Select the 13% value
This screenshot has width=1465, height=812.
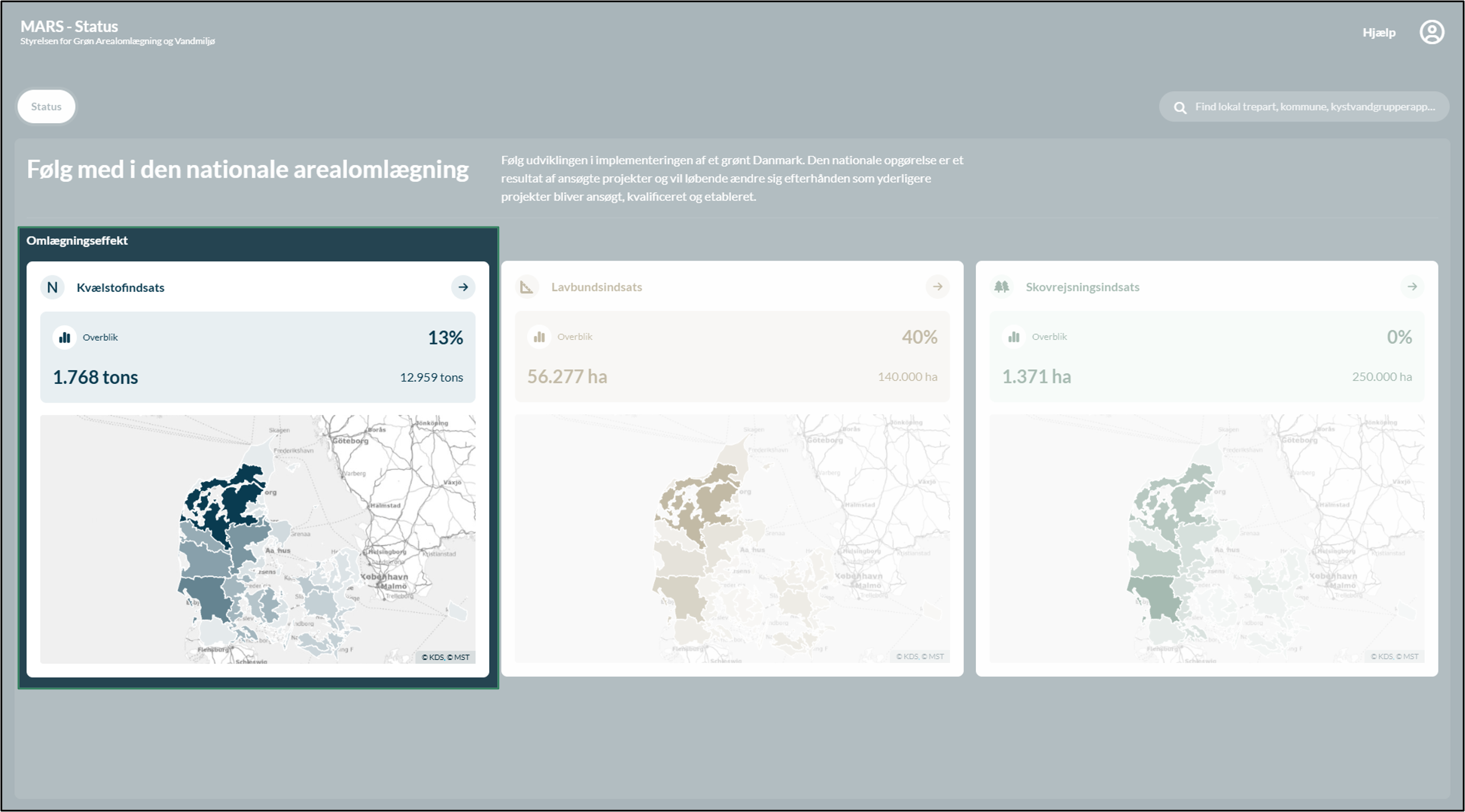tap(445, 337)
